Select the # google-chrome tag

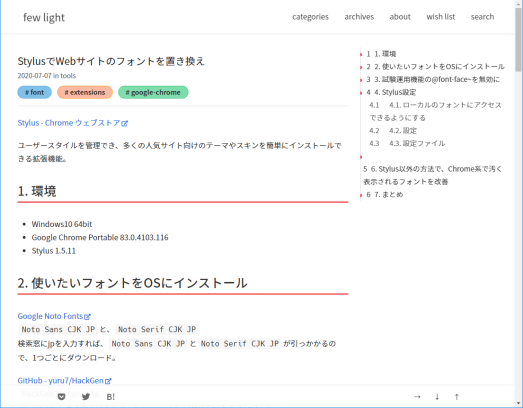[153, 92]
